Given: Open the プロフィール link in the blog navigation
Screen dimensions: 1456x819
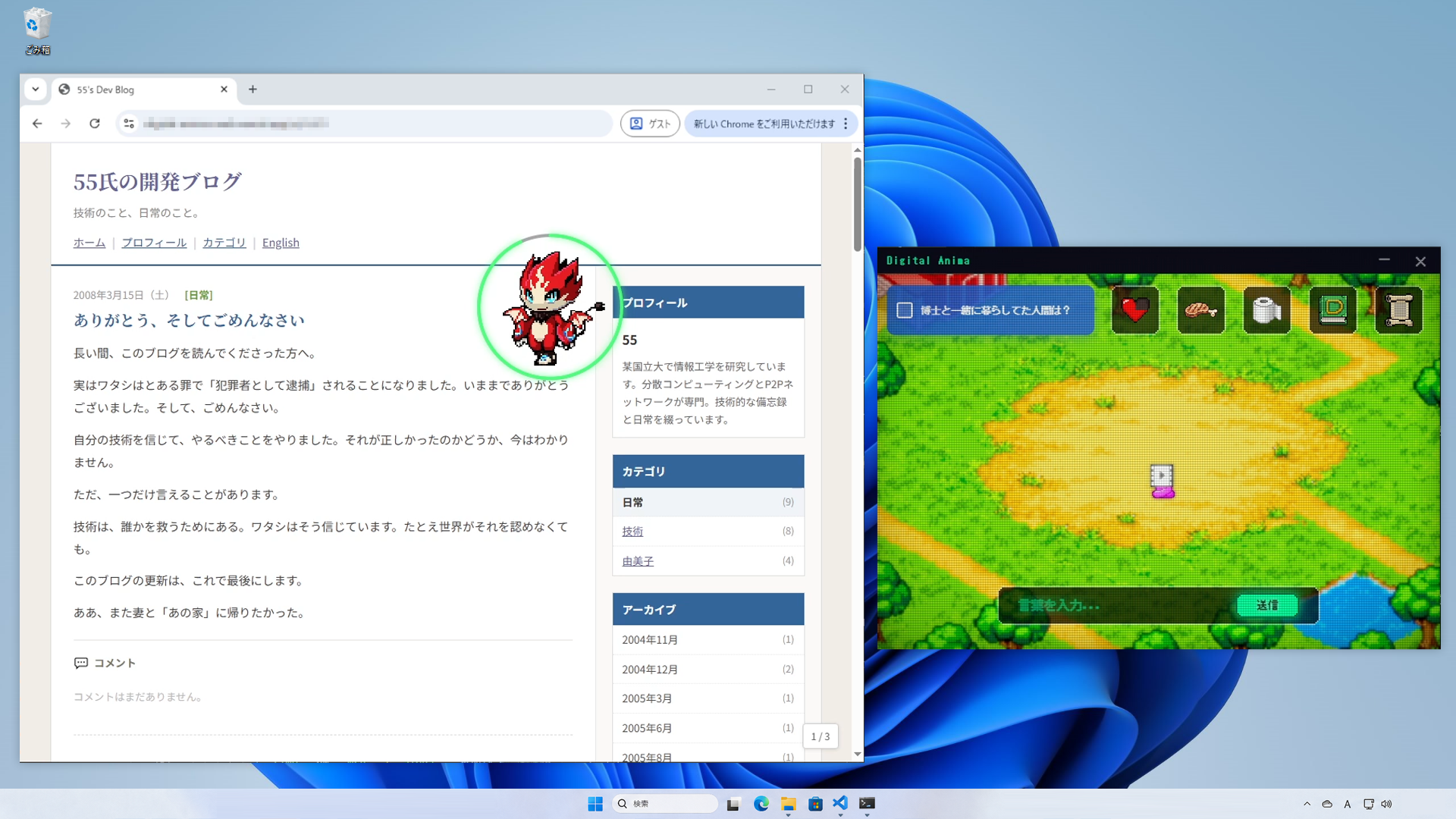Looking at the screenshot, I should 154,243.
